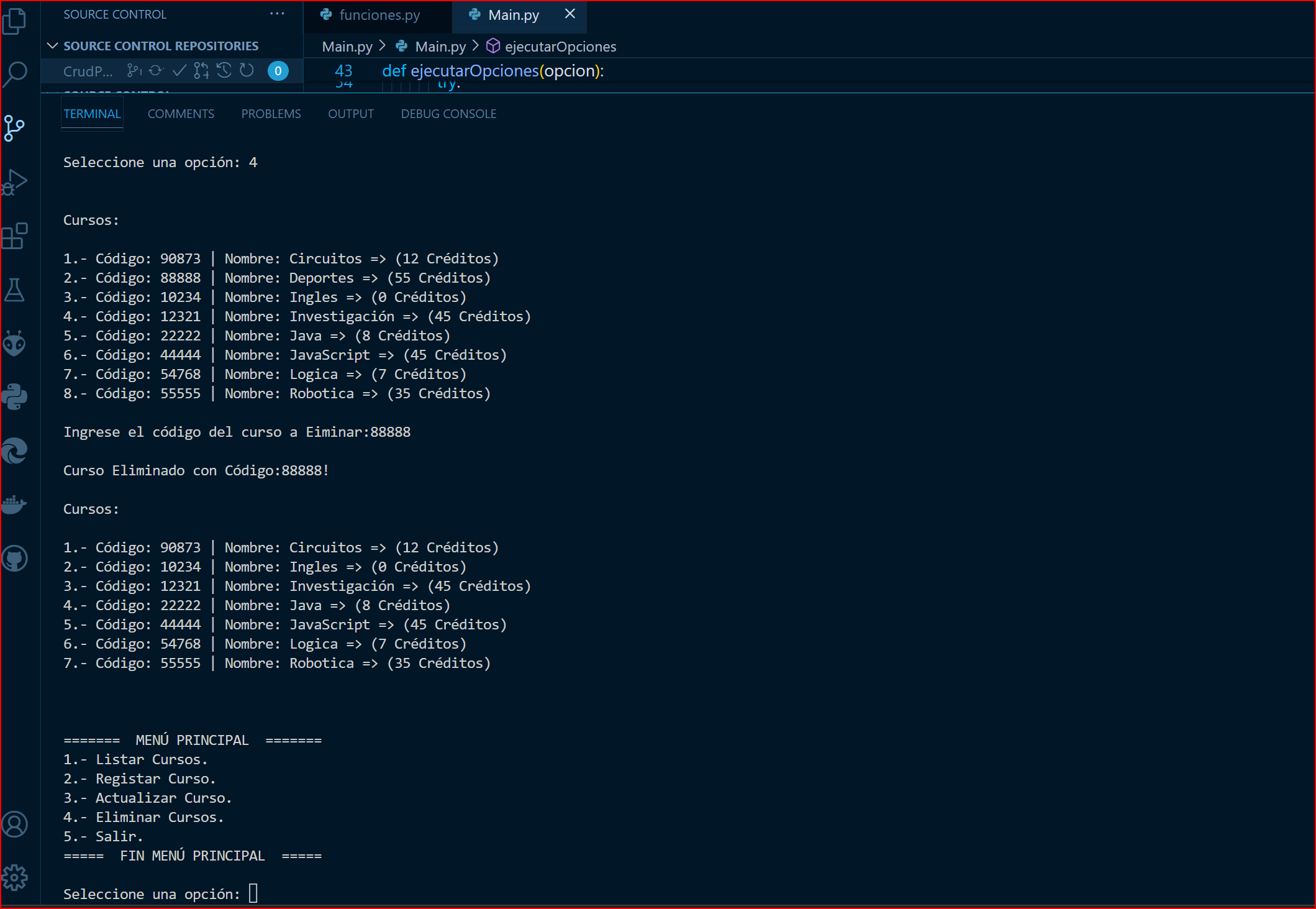The height and width of the screenshot is (909, 1316).
Task: Open the DEBUG CONSOLE panel tab
Action: pos(448,114)
